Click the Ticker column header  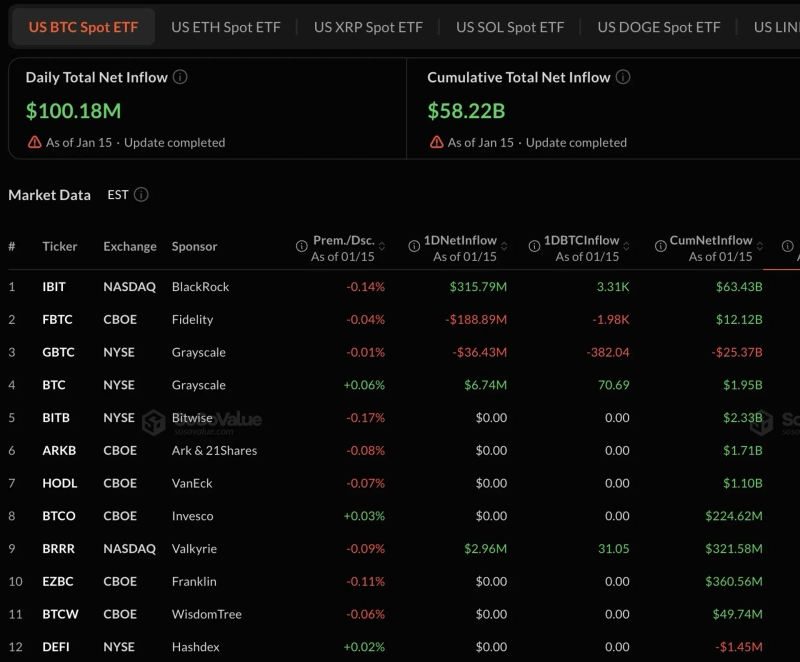pos(60,246)
